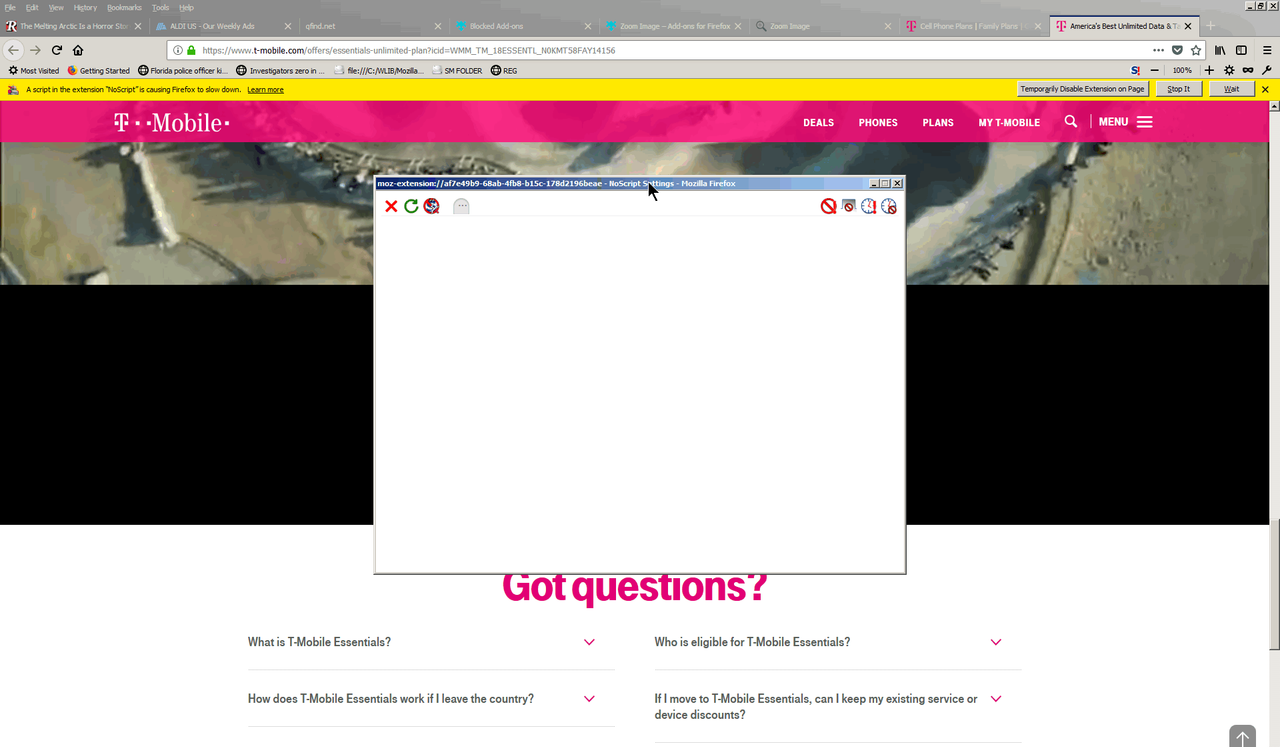The width and height of the screenshot is (1280, 747).
Task: Close the NoScript popup via red X icon
Action: (392, 206)
